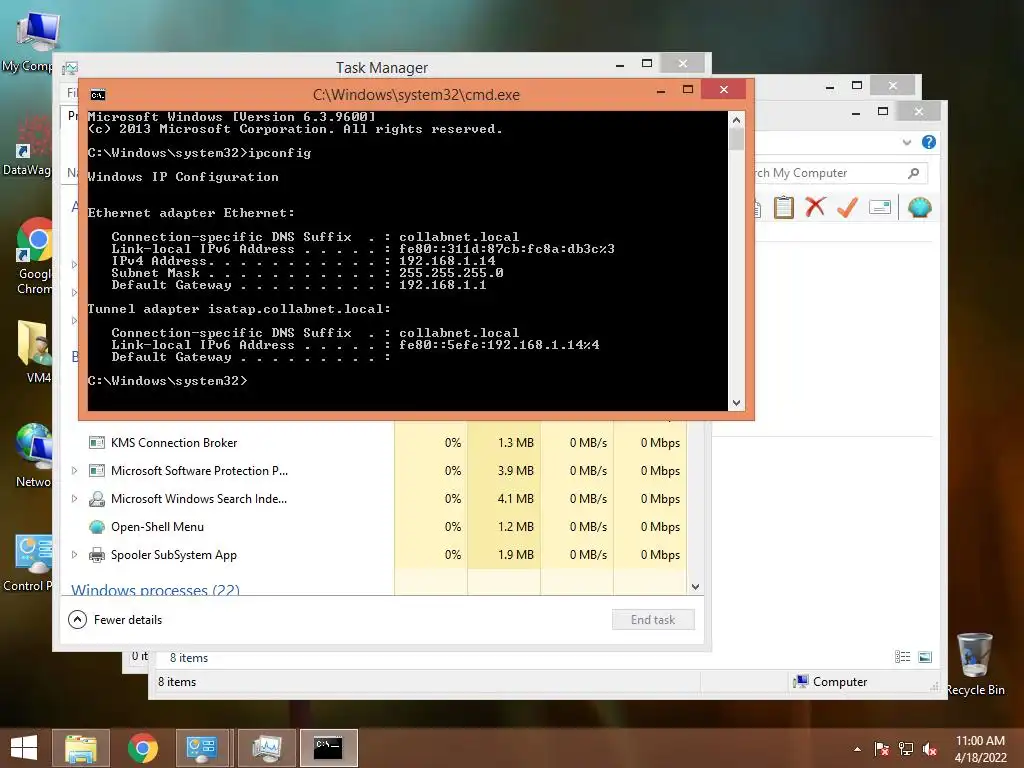Click the Classic Shell seashell settings icon
The height and width of the screenshot is (768, 1024).
920,208
